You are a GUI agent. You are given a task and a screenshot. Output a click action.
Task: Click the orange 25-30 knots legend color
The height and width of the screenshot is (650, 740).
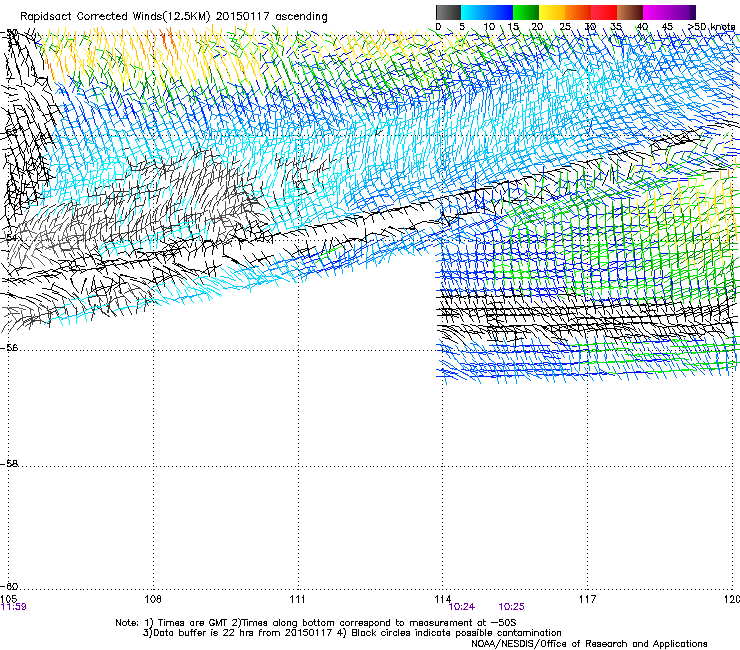[578, 12]
